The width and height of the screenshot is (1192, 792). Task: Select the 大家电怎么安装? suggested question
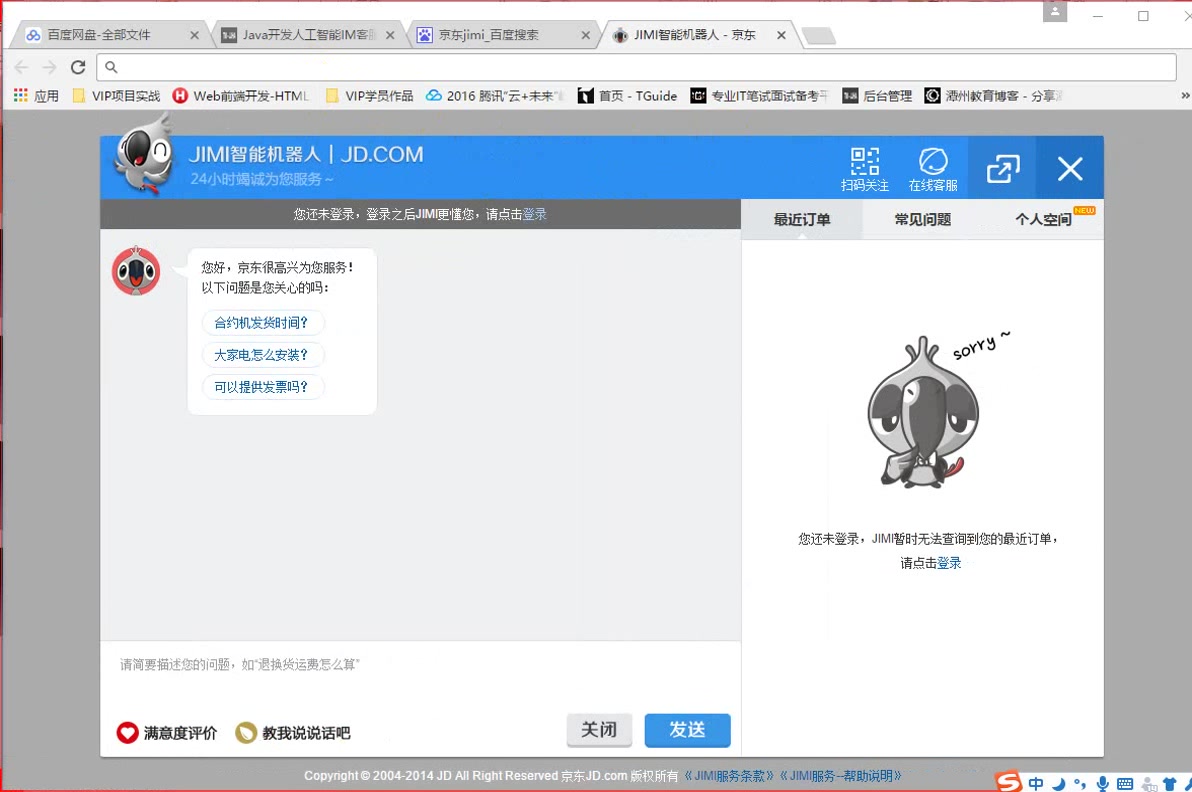262,355
